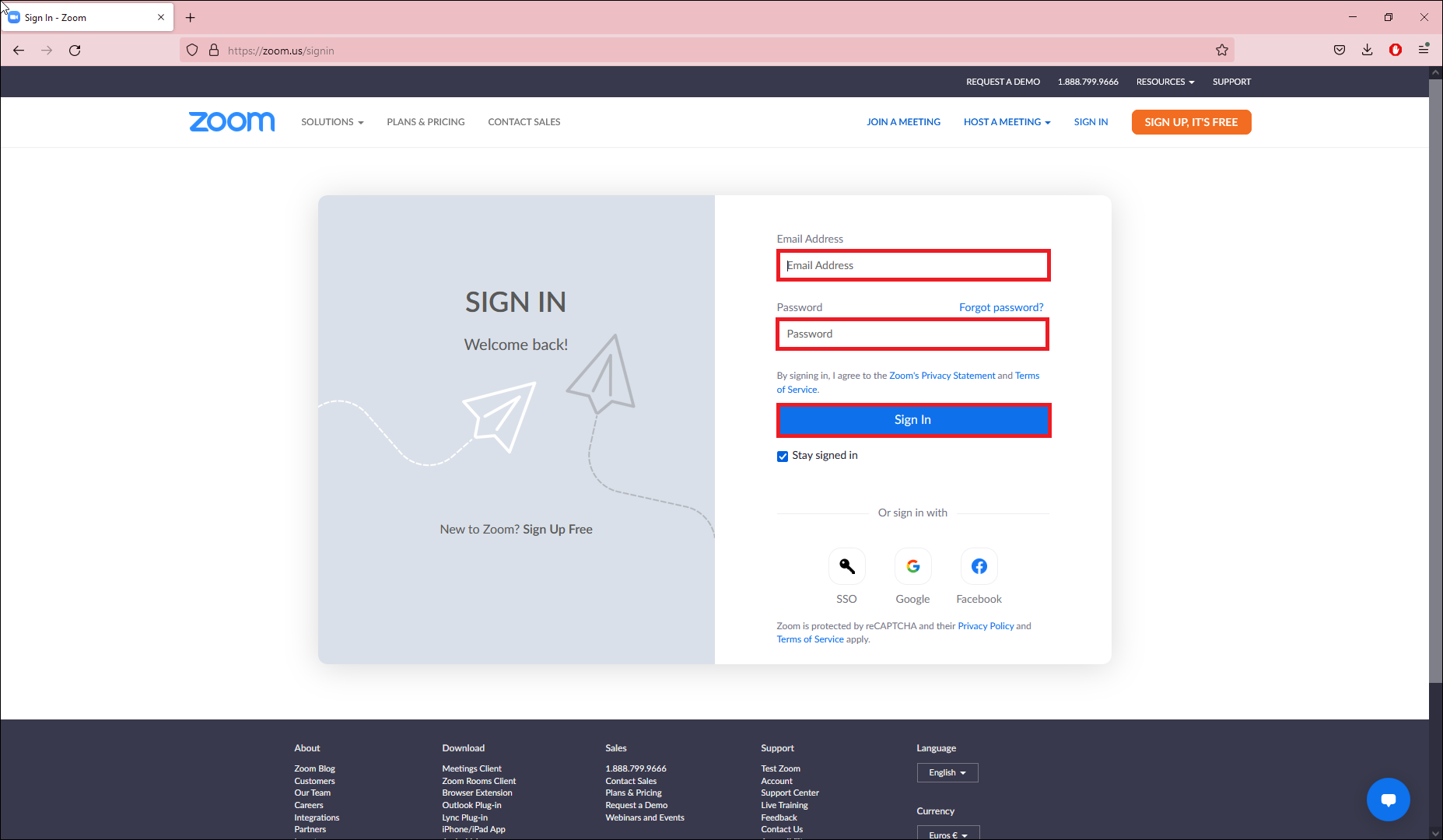Uncheck the Stay signed in checkbox
The image size is (1443, 840).
[x=783, y=457]
